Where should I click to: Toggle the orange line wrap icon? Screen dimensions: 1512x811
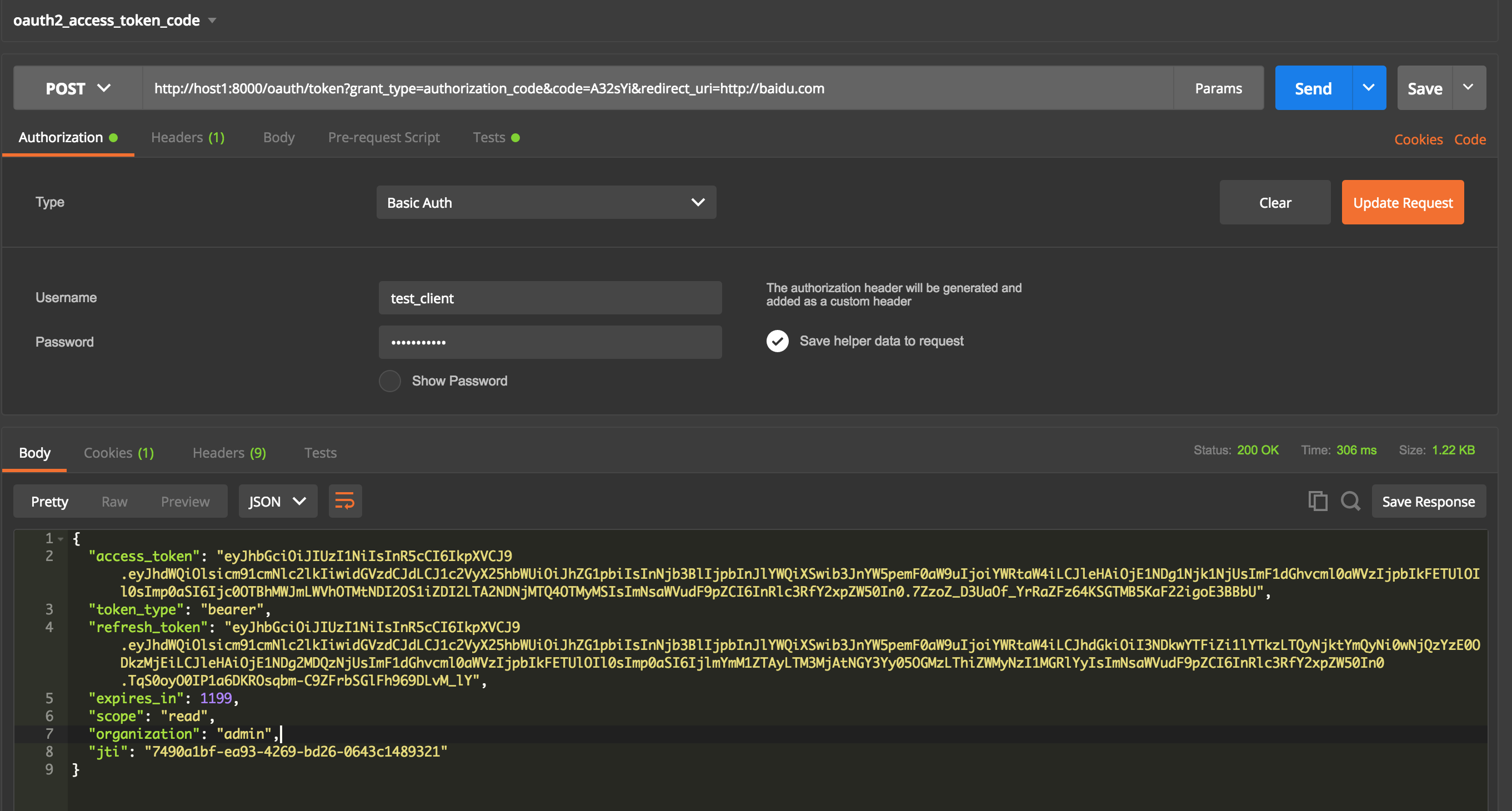(x=344, y=500)
